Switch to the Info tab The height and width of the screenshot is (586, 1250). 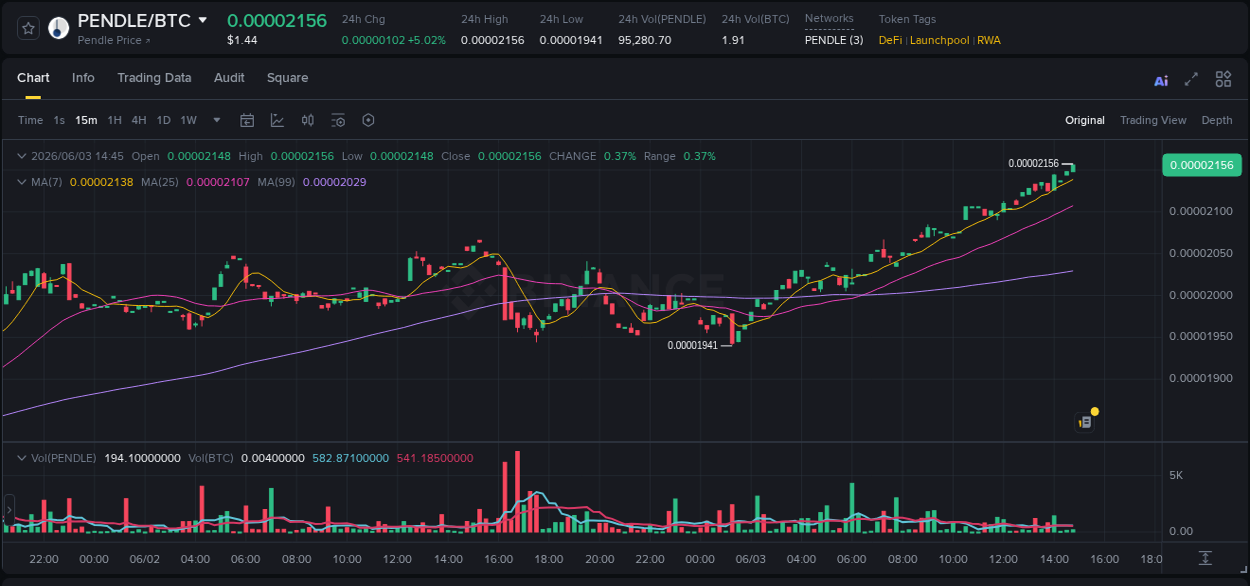(83, 78)
